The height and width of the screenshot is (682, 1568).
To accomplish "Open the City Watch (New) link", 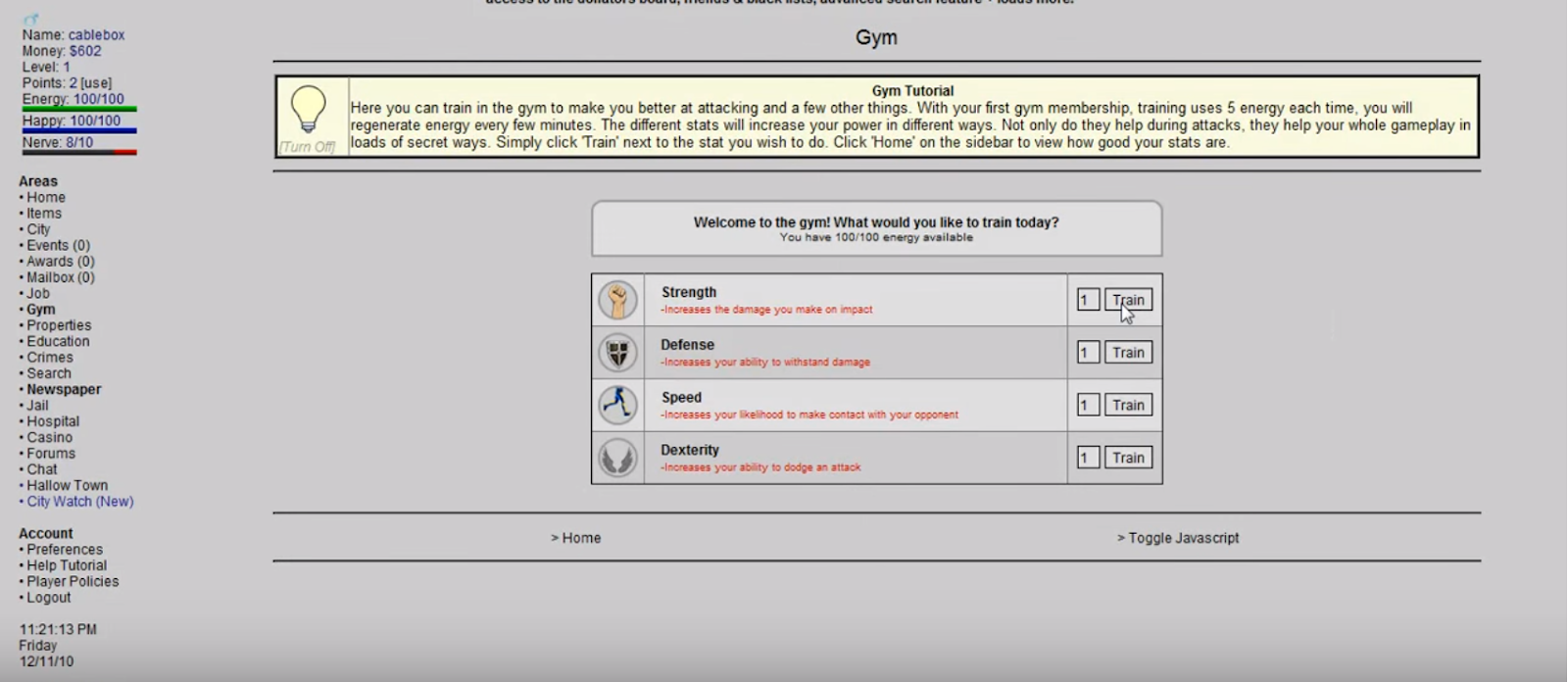I will pyautogui.click(x=79, y=502).
